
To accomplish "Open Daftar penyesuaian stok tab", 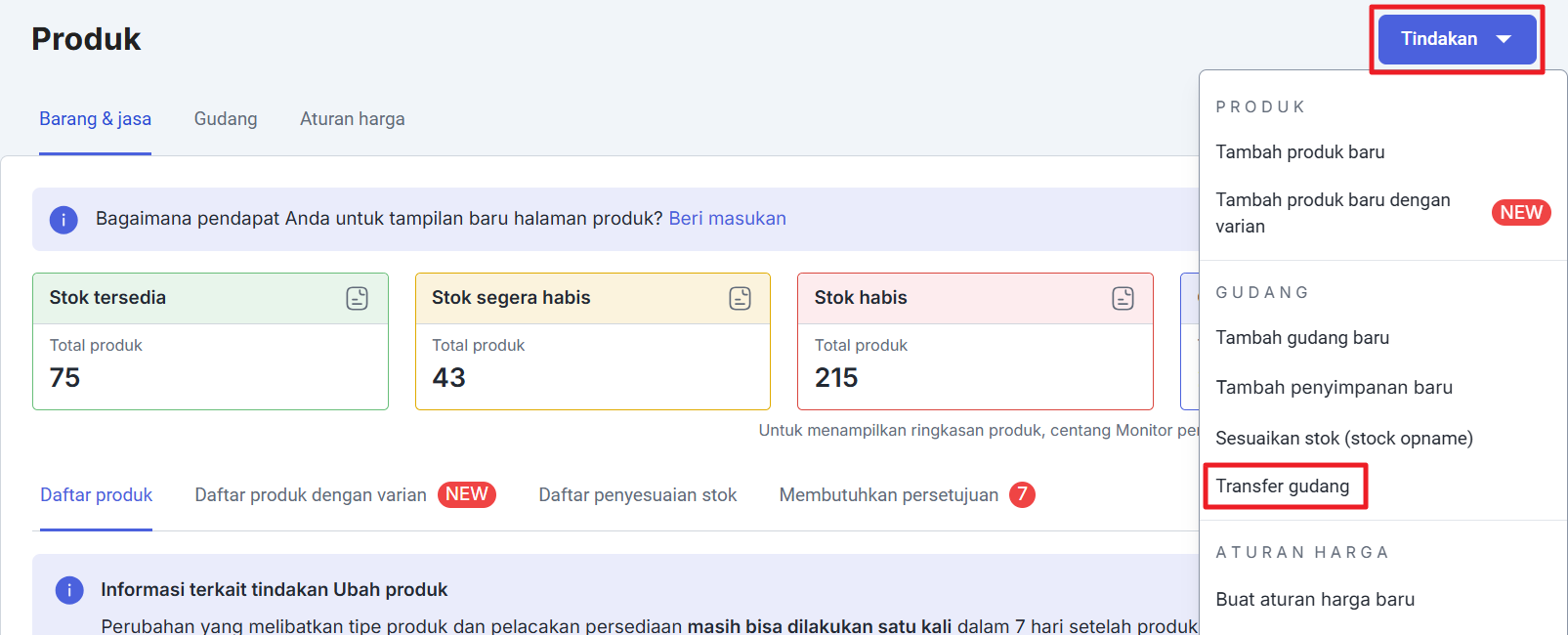I will point(637,495).
